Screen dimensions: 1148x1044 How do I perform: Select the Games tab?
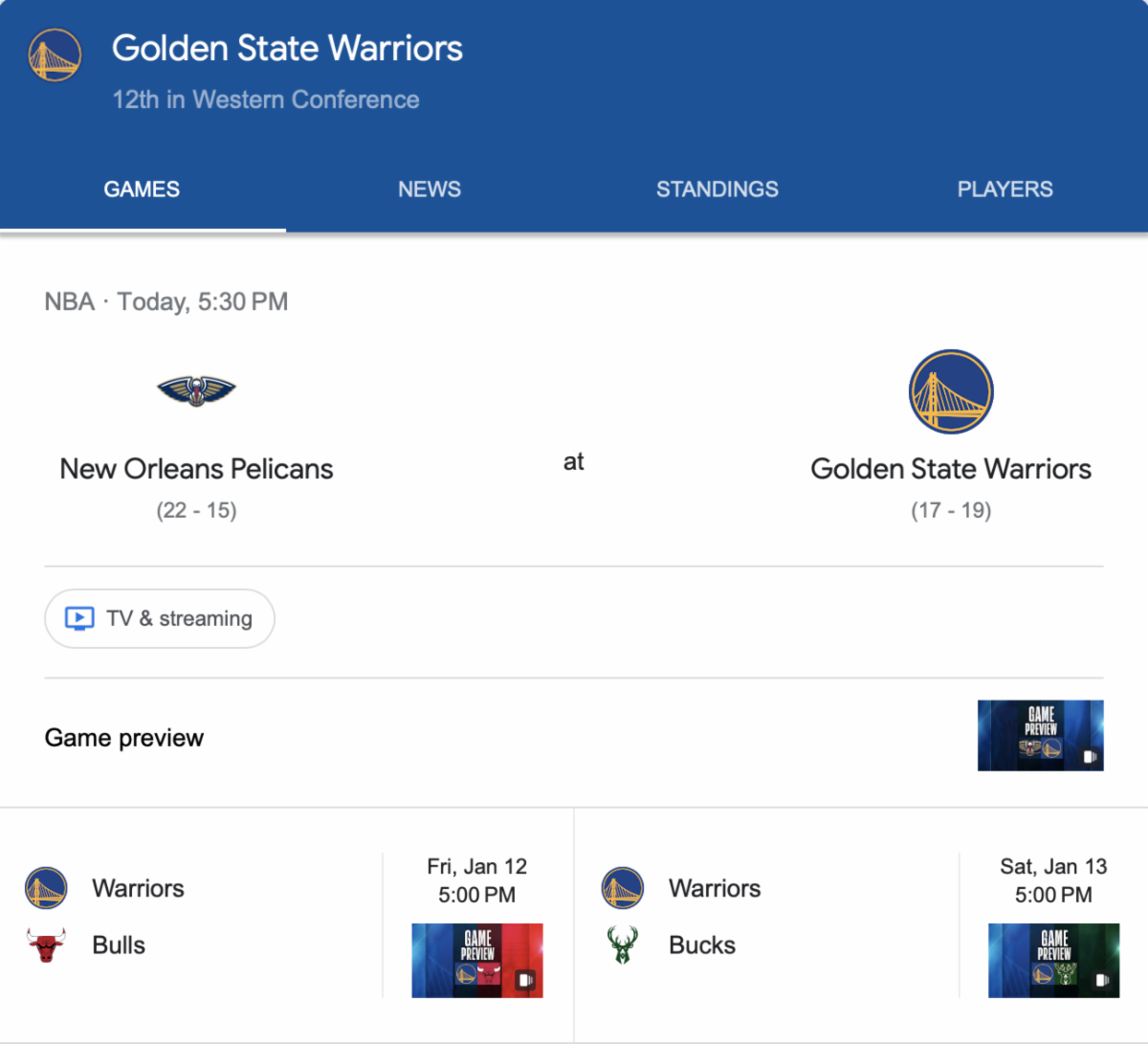pyautogui.click(x=142, y=189)
